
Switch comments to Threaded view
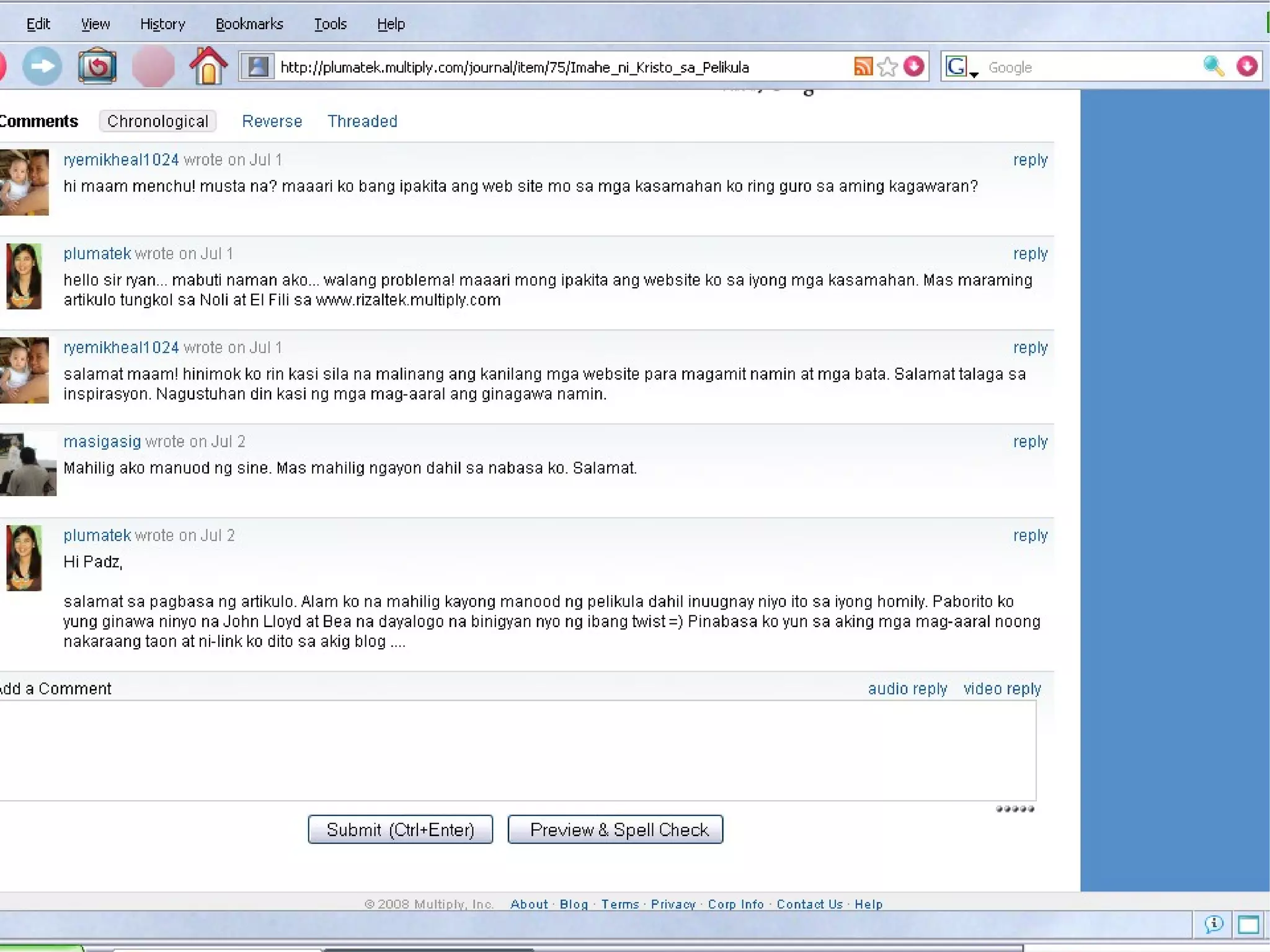click(362, 121)
